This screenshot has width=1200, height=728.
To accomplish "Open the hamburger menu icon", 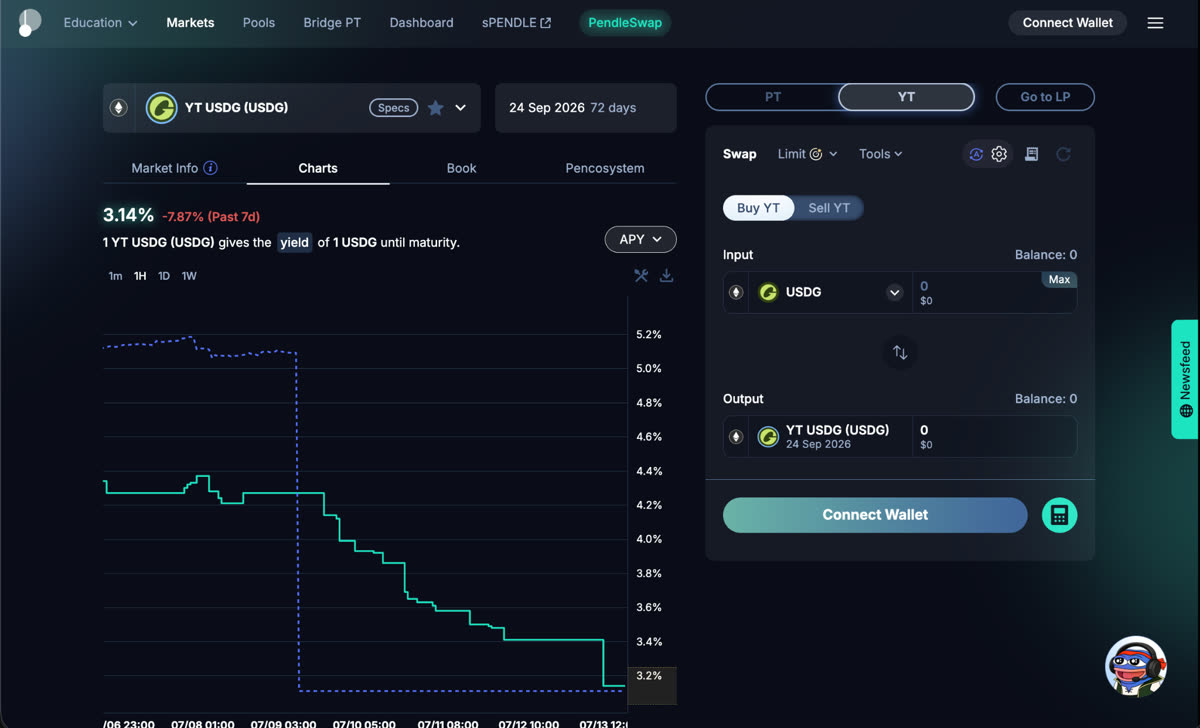I will click(x=1155, y=23).
